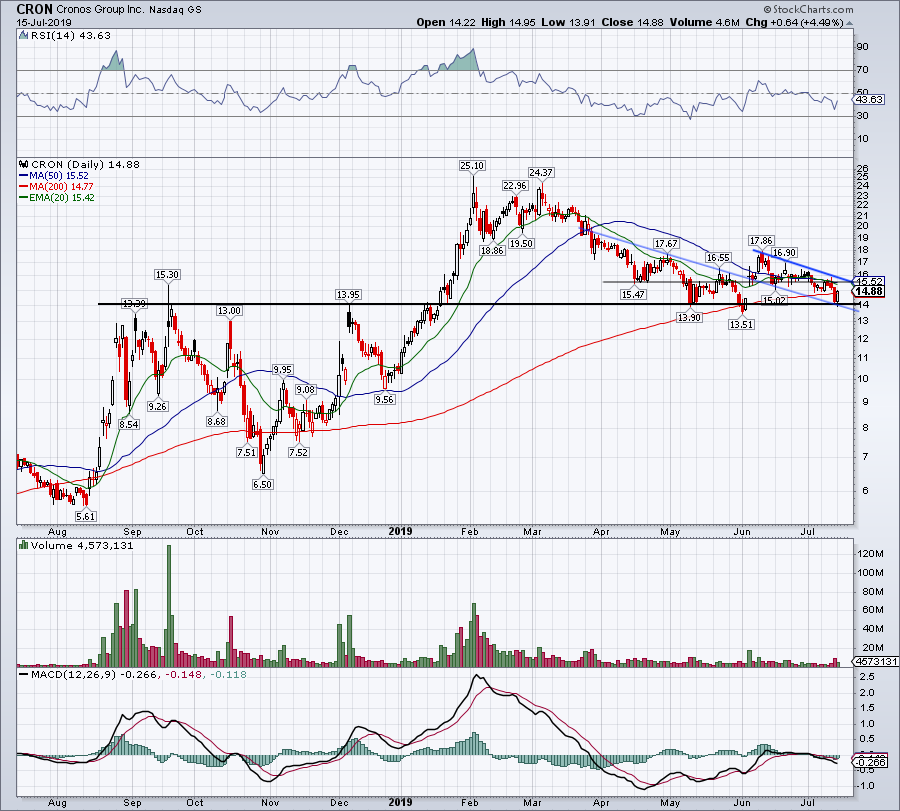Click the Cronos Group Inc. company name

coord(102,10)
